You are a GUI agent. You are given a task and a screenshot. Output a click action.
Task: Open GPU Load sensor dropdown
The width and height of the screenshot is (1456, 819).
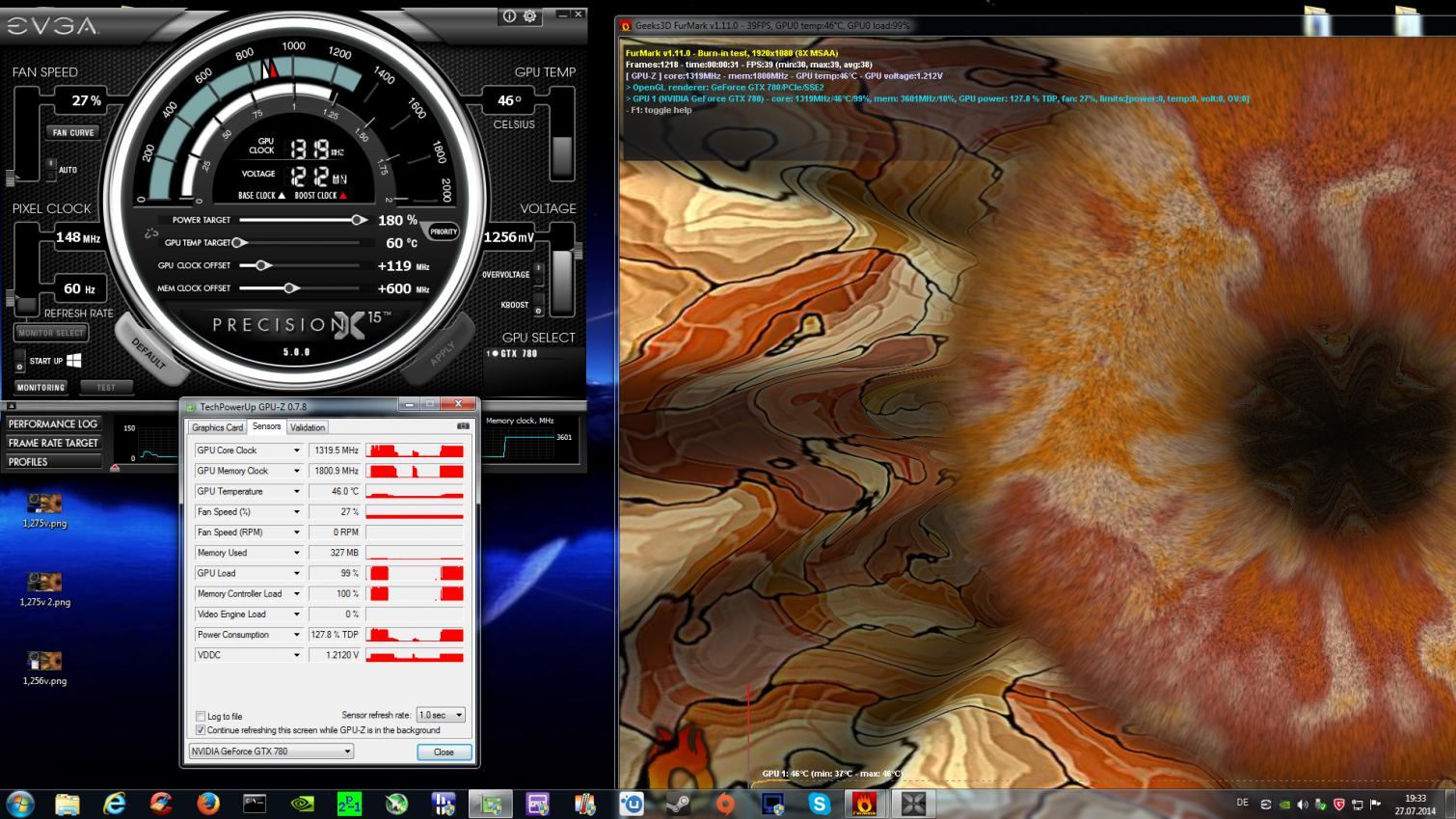[296, 573]
